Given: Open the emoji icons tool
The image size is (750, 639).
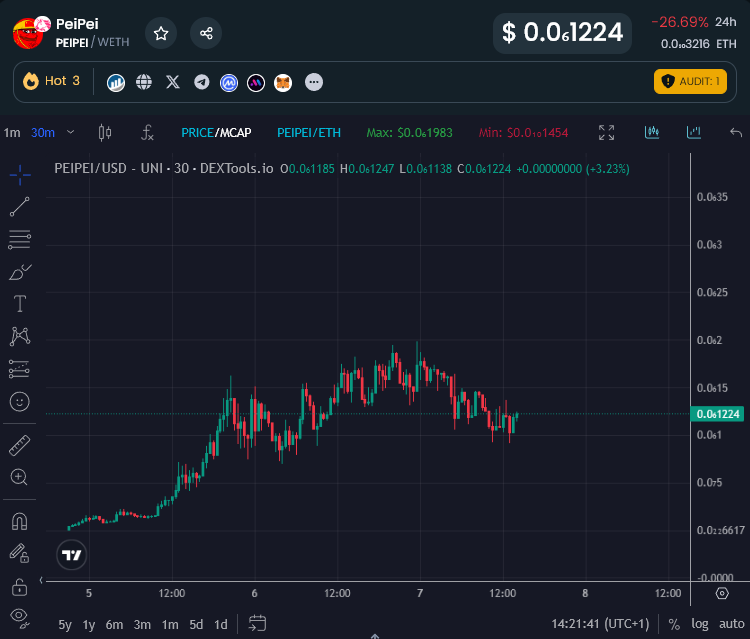Looking at the screenshot, I should pos(20,402).
